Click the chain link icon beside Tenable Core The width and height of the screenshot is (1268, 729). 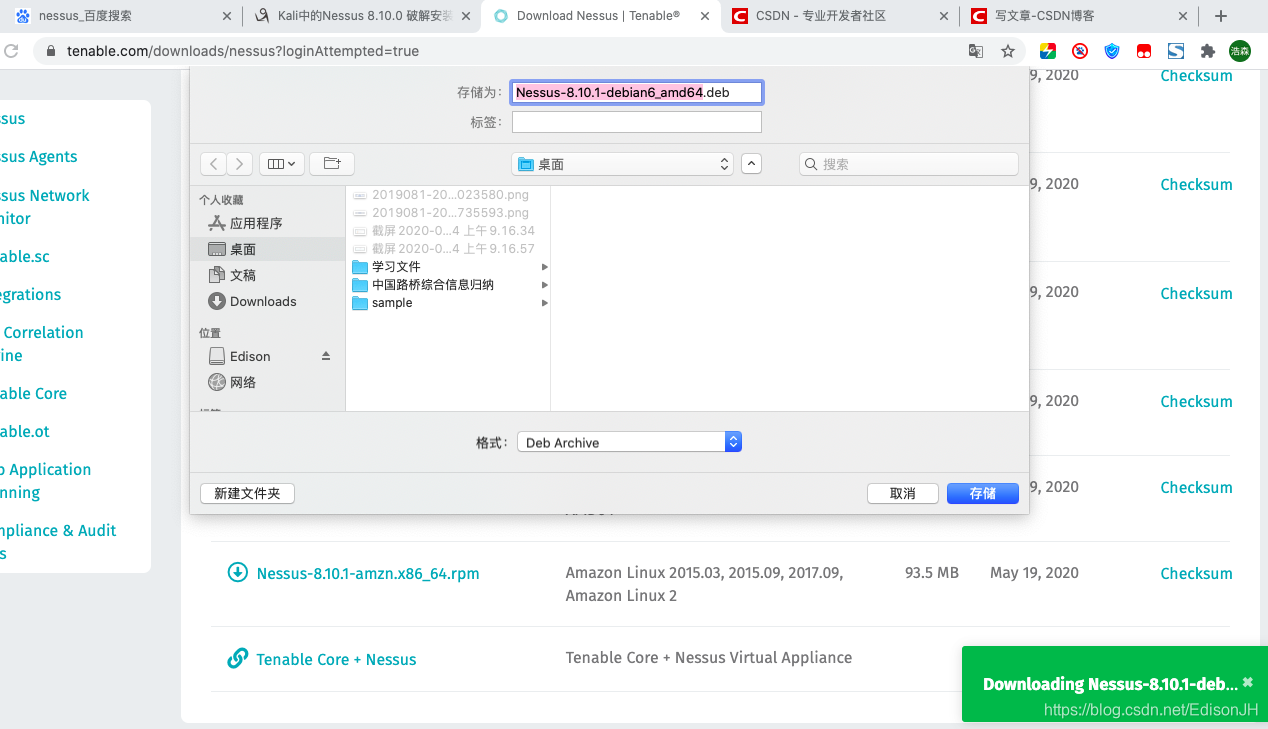pos(237,658)
